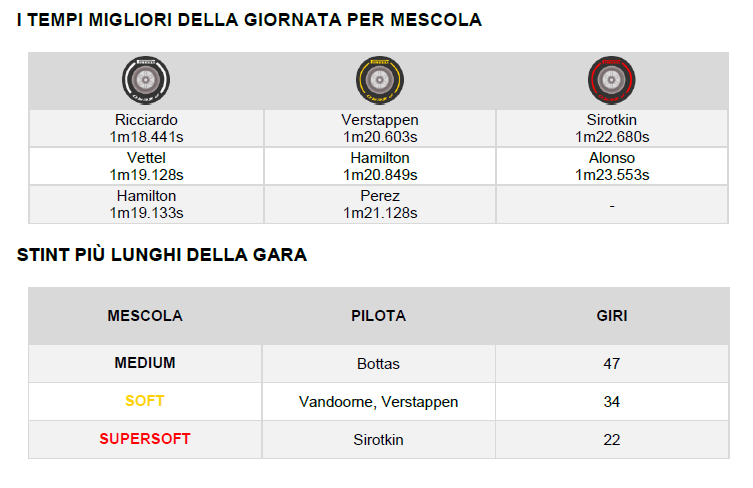Click the yellow SOFT compound label

pyautogui.click(x=145, y=401)
